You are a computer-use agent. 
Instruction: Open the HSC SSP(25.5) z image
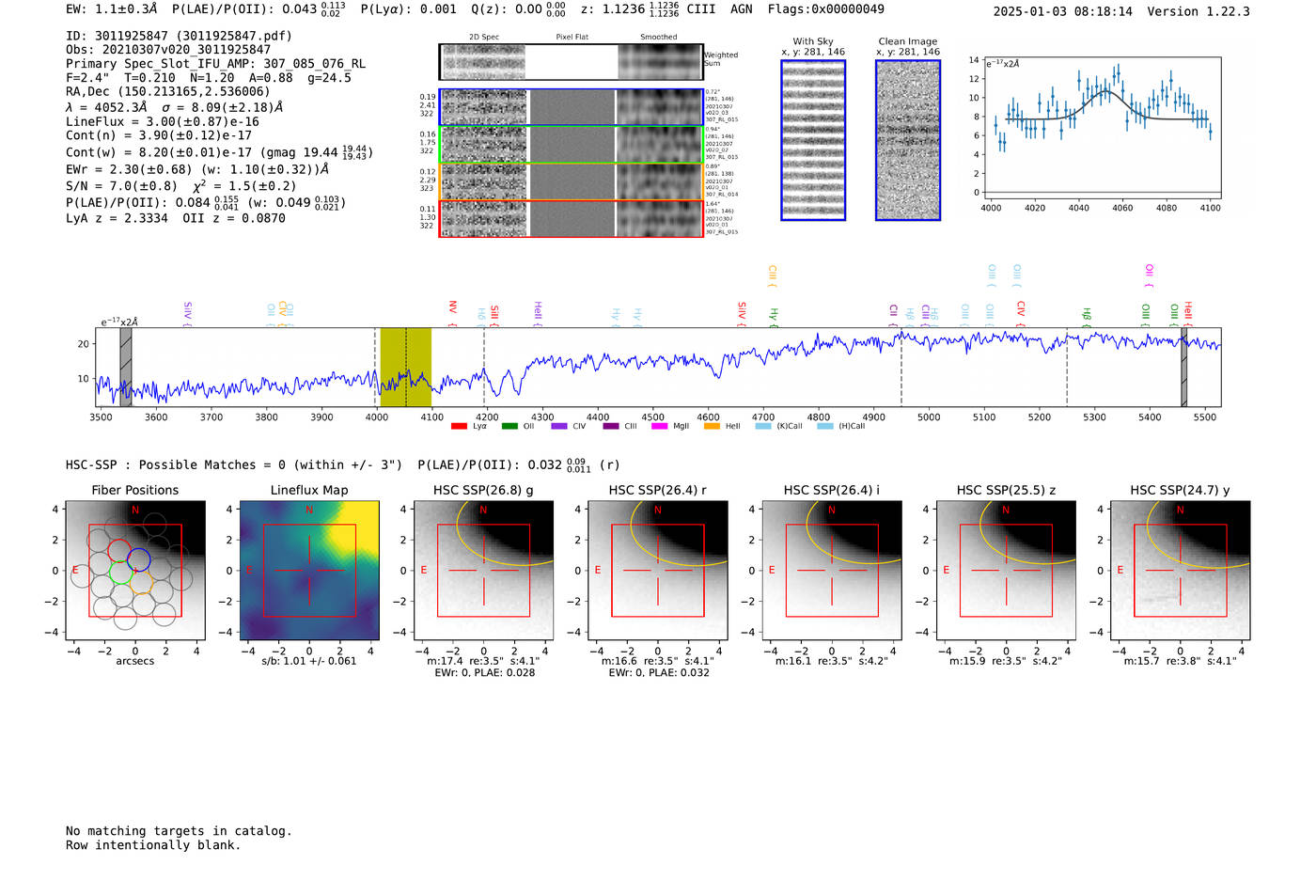(1006, 571)
